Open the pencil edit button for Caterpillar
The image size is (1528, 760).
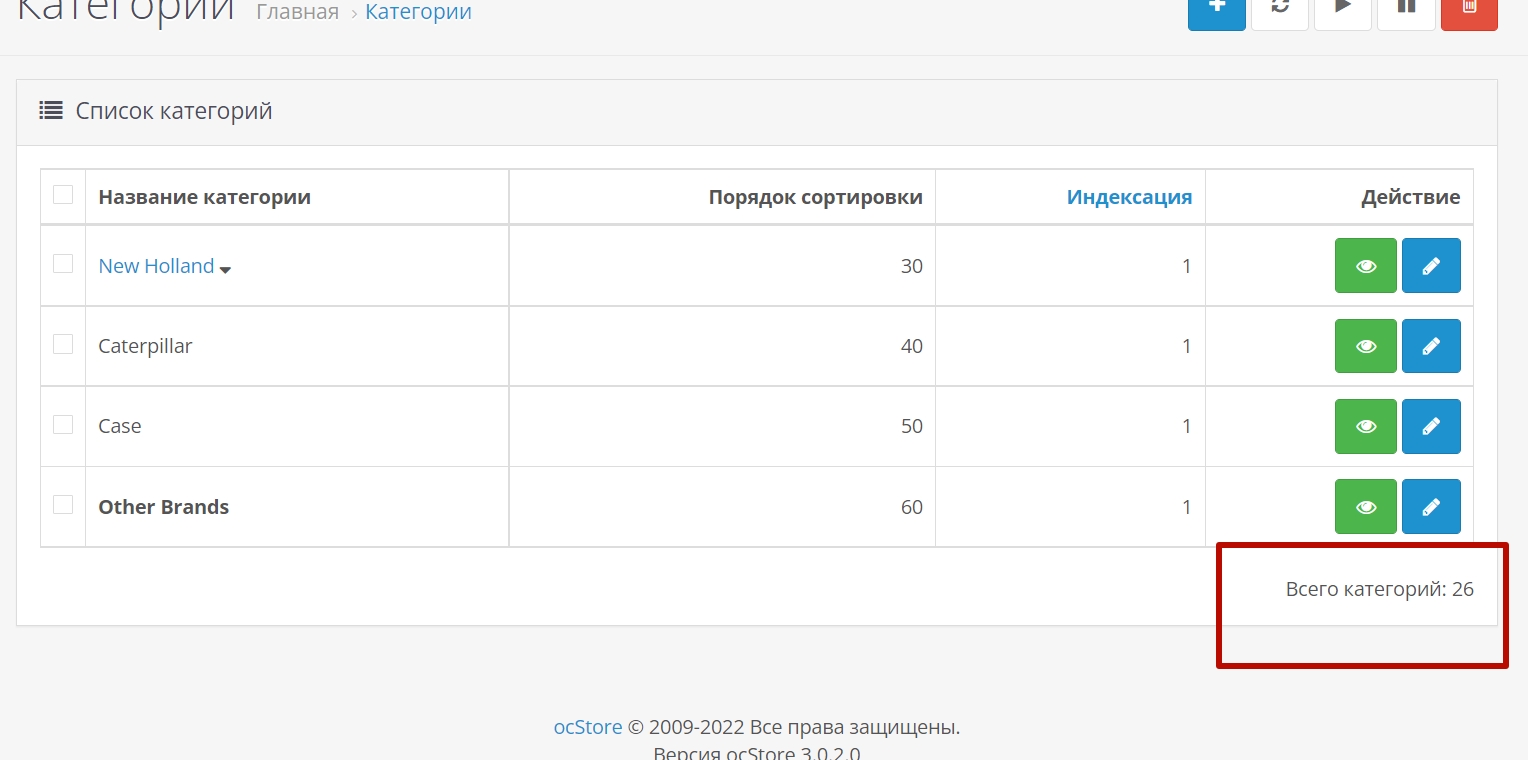pyautogui.click(x=1431, y=346)
